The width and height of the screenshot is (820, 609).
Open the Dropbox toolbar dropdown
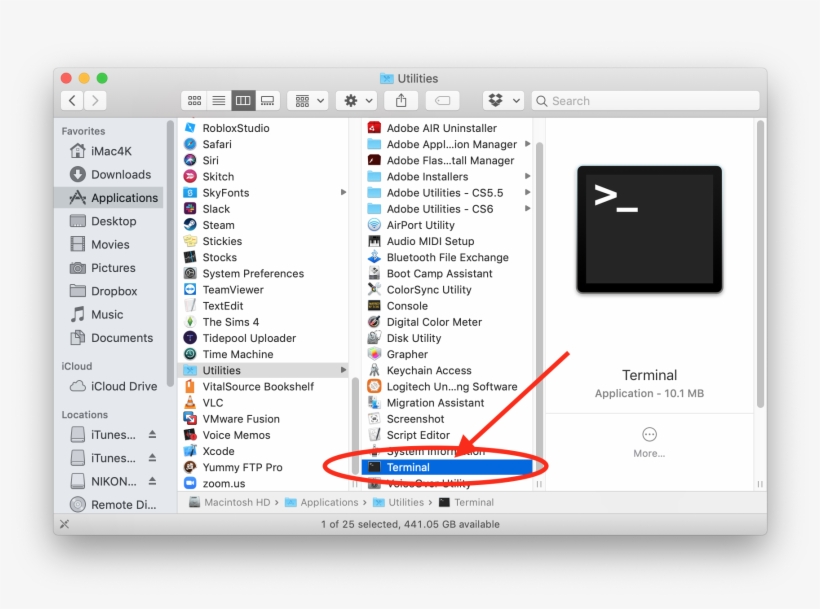(x=503, y=100)
